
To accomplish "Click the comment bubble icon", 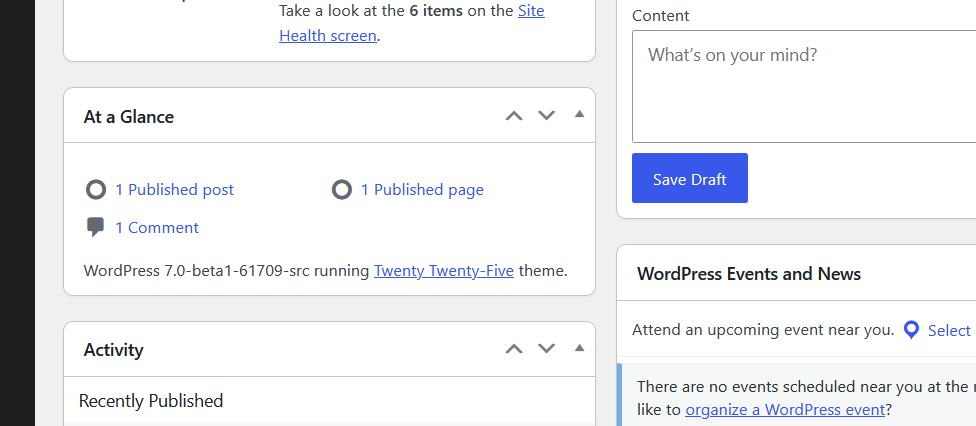I will pyautogui.click(x=96, y=227).
